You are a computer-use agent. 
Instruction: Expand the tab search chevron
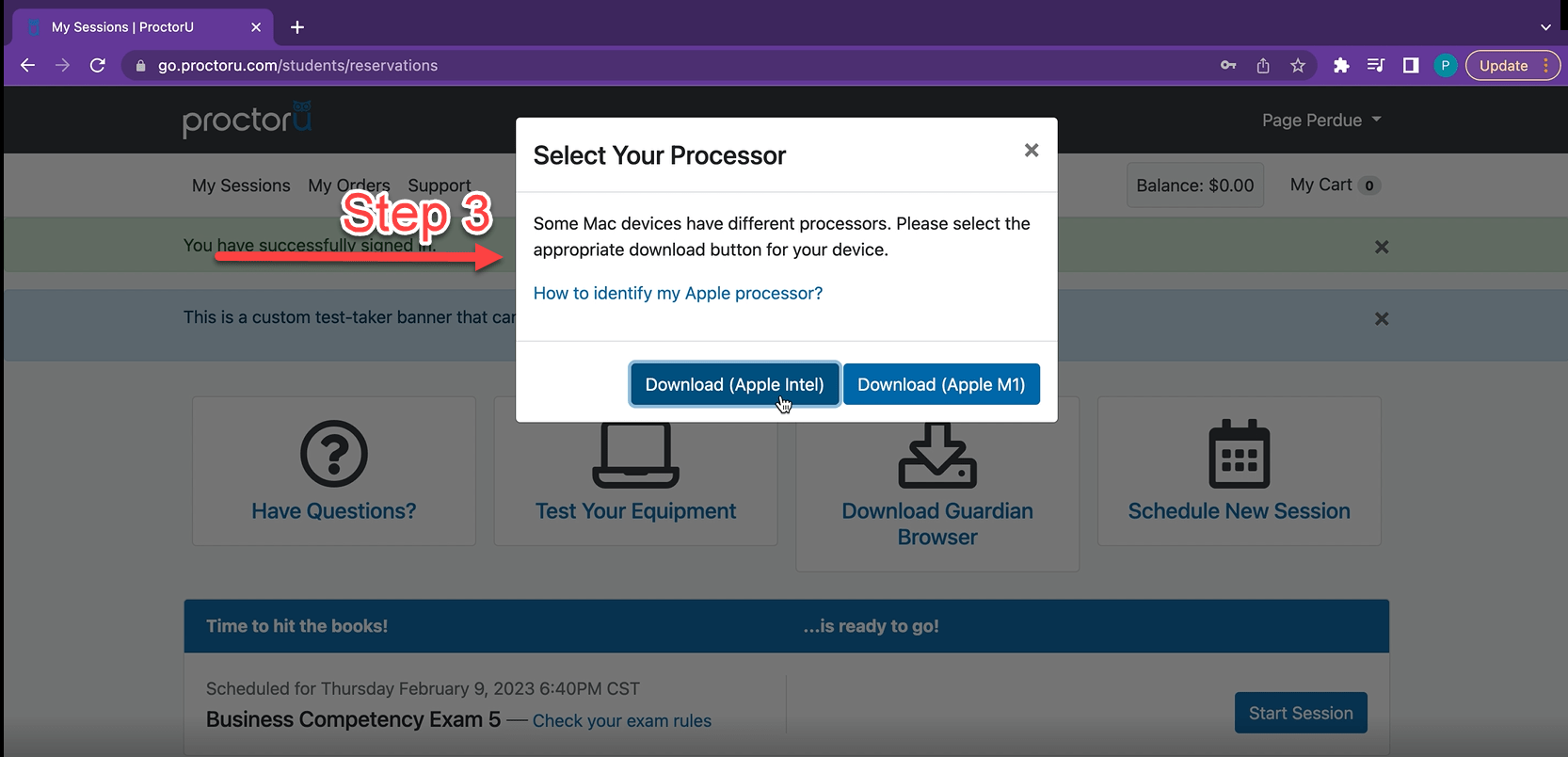[1545, 27]
